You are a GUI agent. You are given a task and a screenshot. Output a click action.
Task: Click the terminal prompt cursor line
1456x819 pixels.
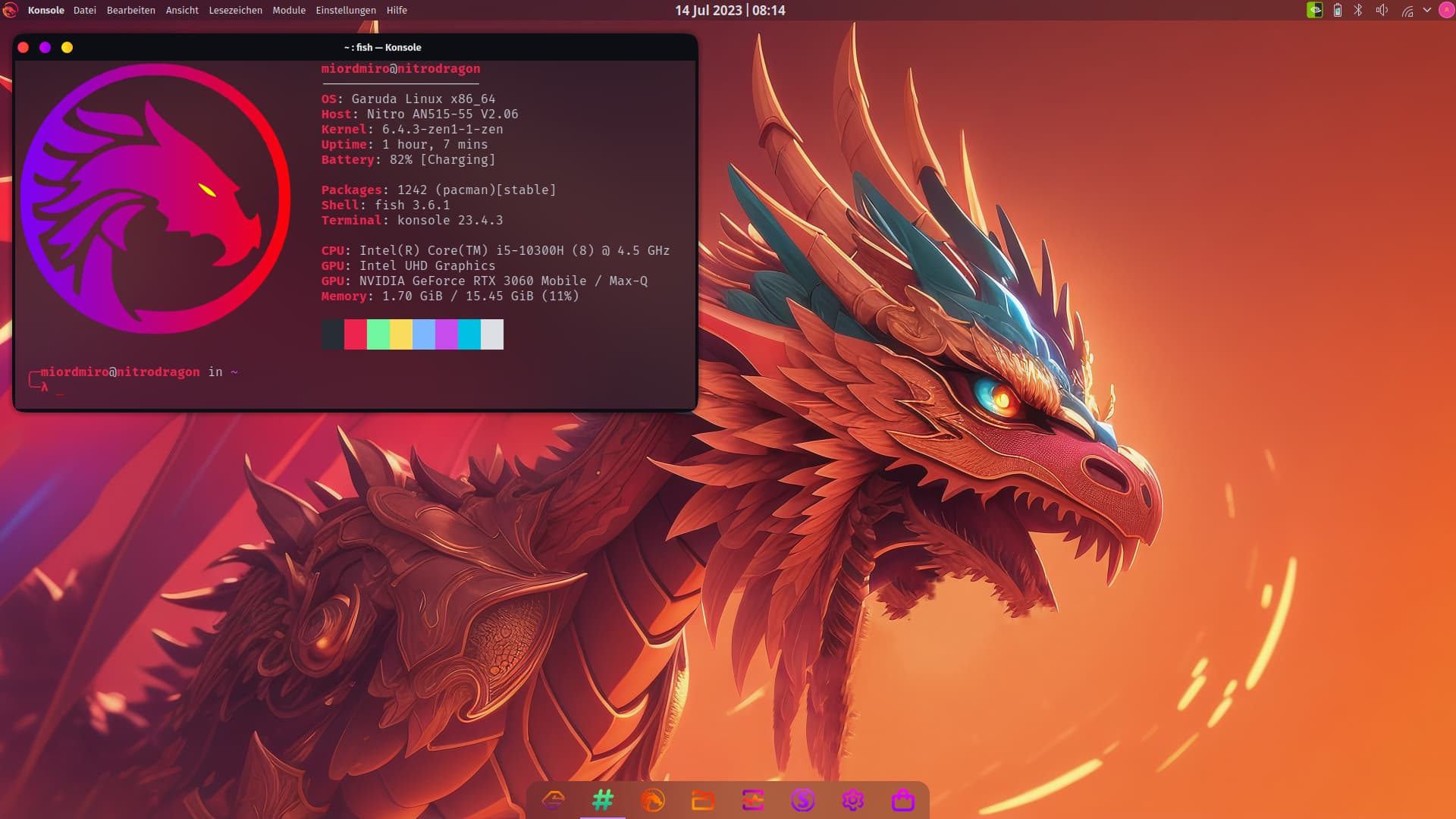47,388
